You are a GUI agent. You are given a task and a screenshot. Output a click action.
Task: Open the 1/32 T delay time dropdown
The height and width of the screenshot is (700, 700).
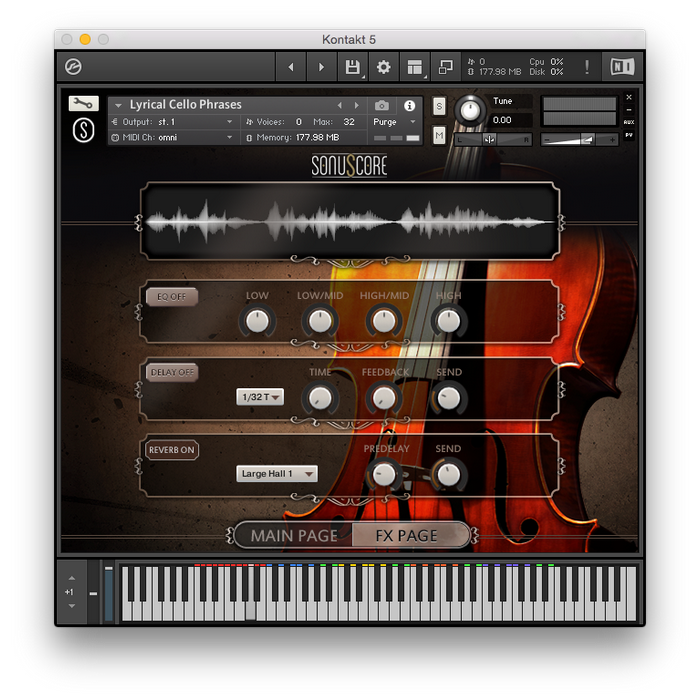point(260,397)
